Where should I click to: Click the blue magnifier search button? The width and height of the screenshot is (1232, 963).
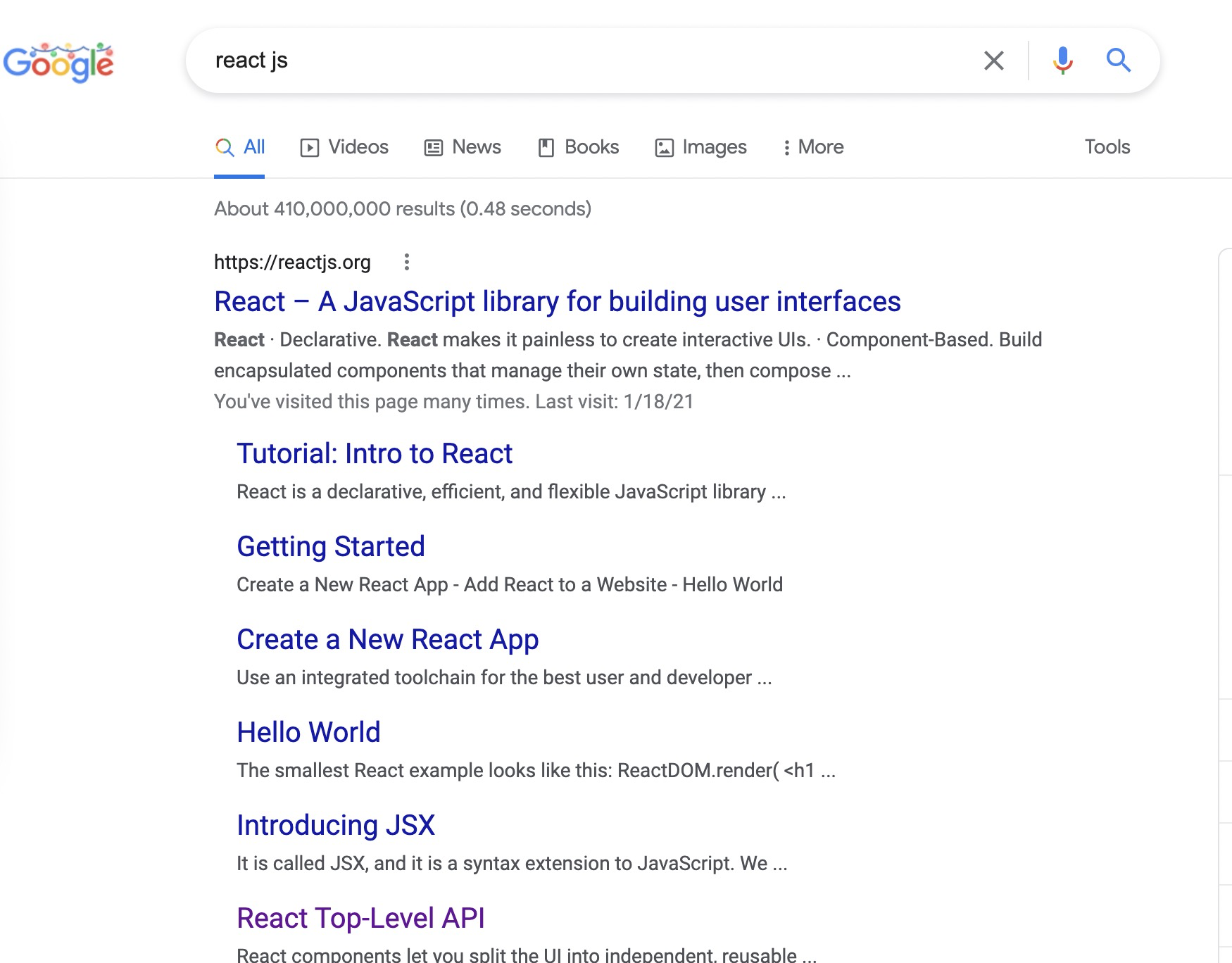coord(1118,61)
